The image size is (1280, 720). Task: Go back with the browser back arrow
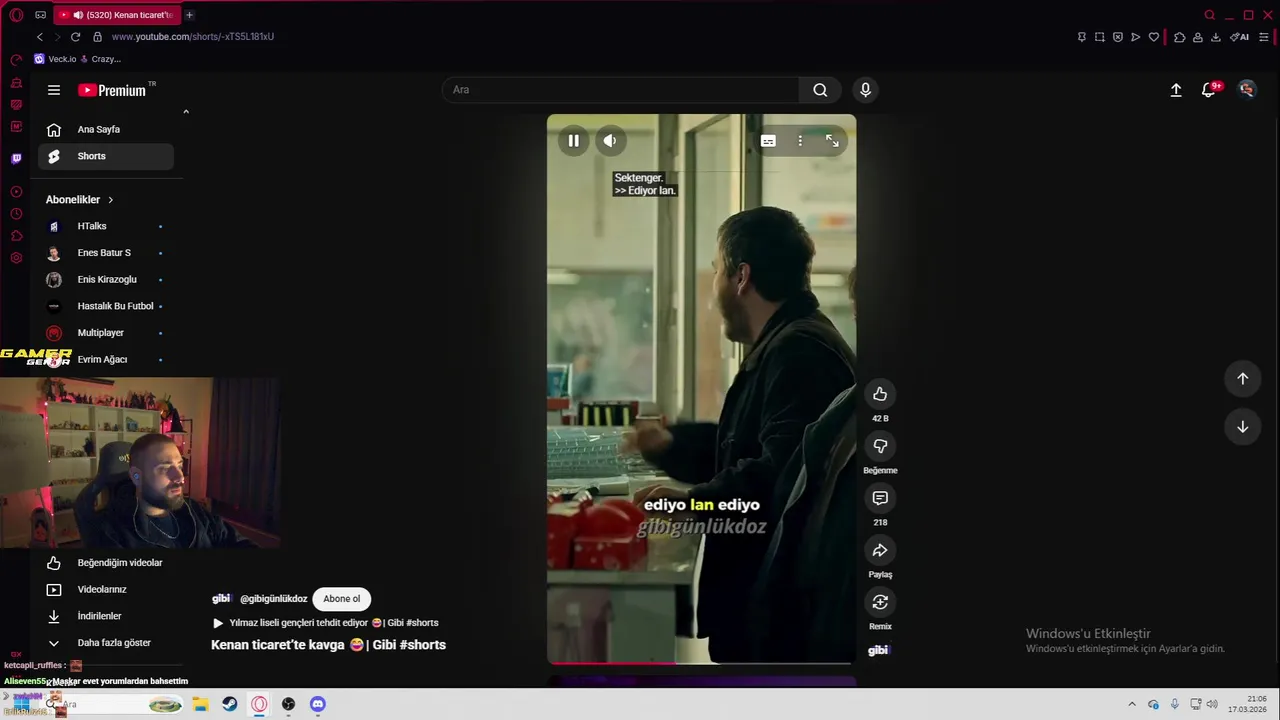40,37
